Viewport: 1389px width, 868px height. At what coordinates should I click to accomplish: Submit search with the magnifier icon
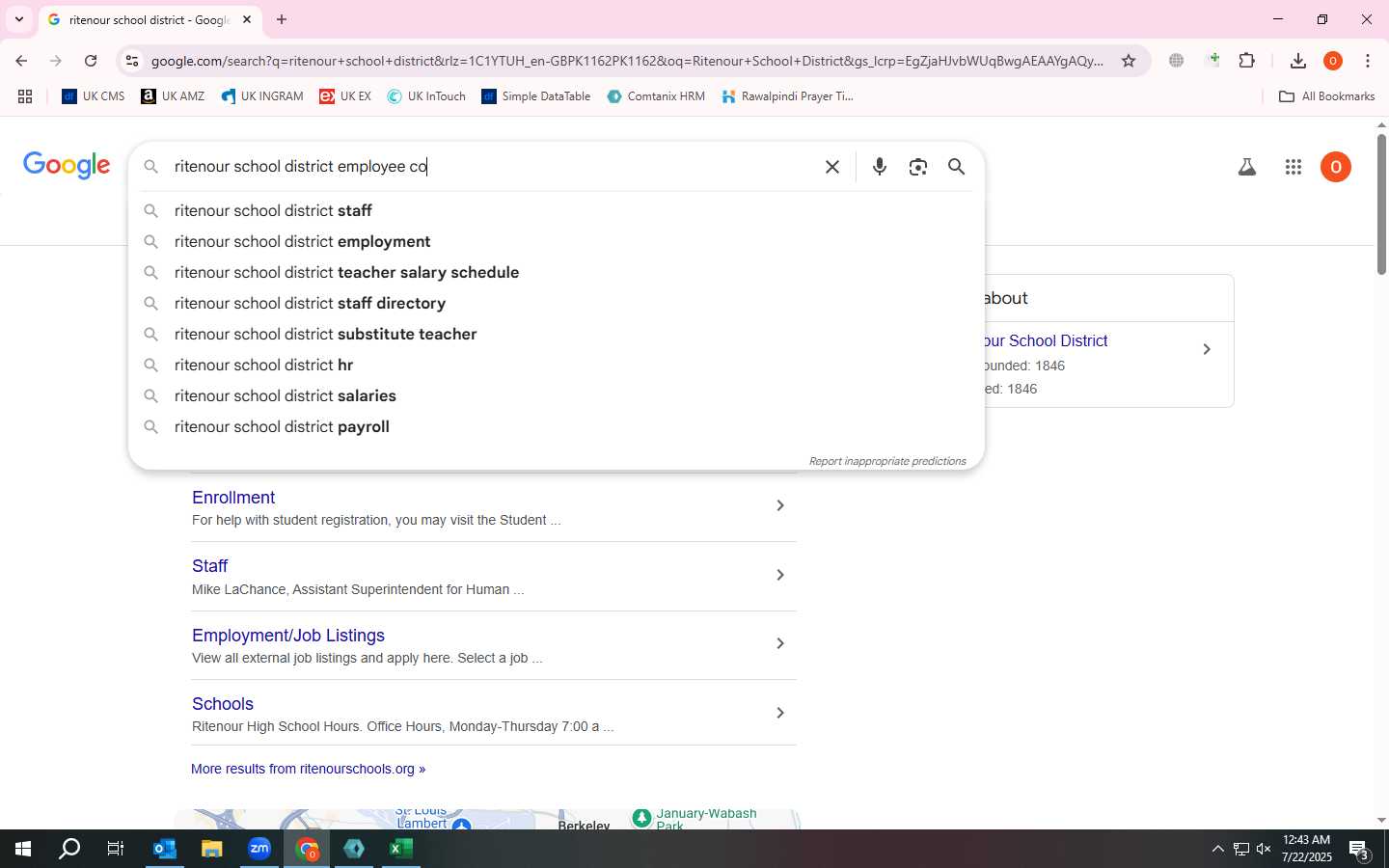coord(956,167)
